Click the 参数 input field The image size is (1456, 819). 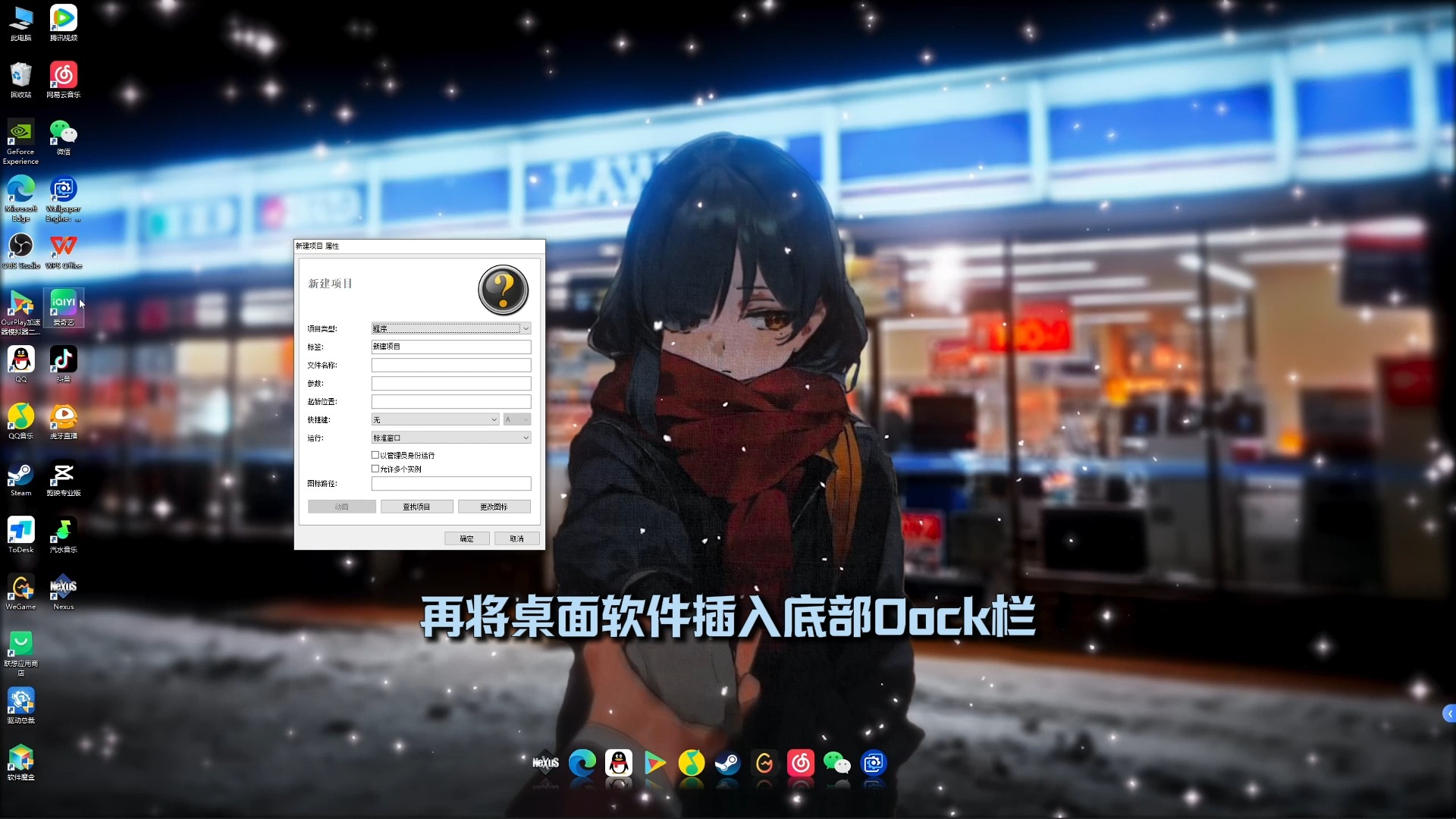(x=451, y=383)
